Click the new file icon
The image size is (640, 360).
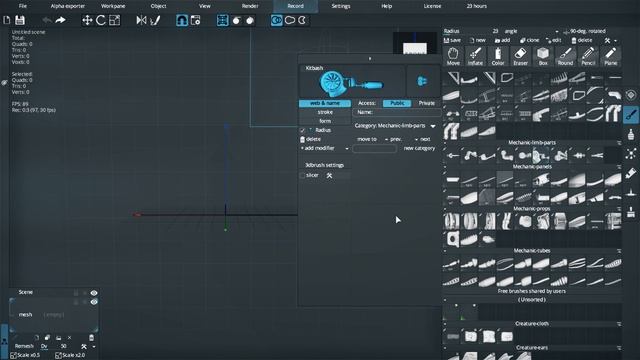[7, 20]
